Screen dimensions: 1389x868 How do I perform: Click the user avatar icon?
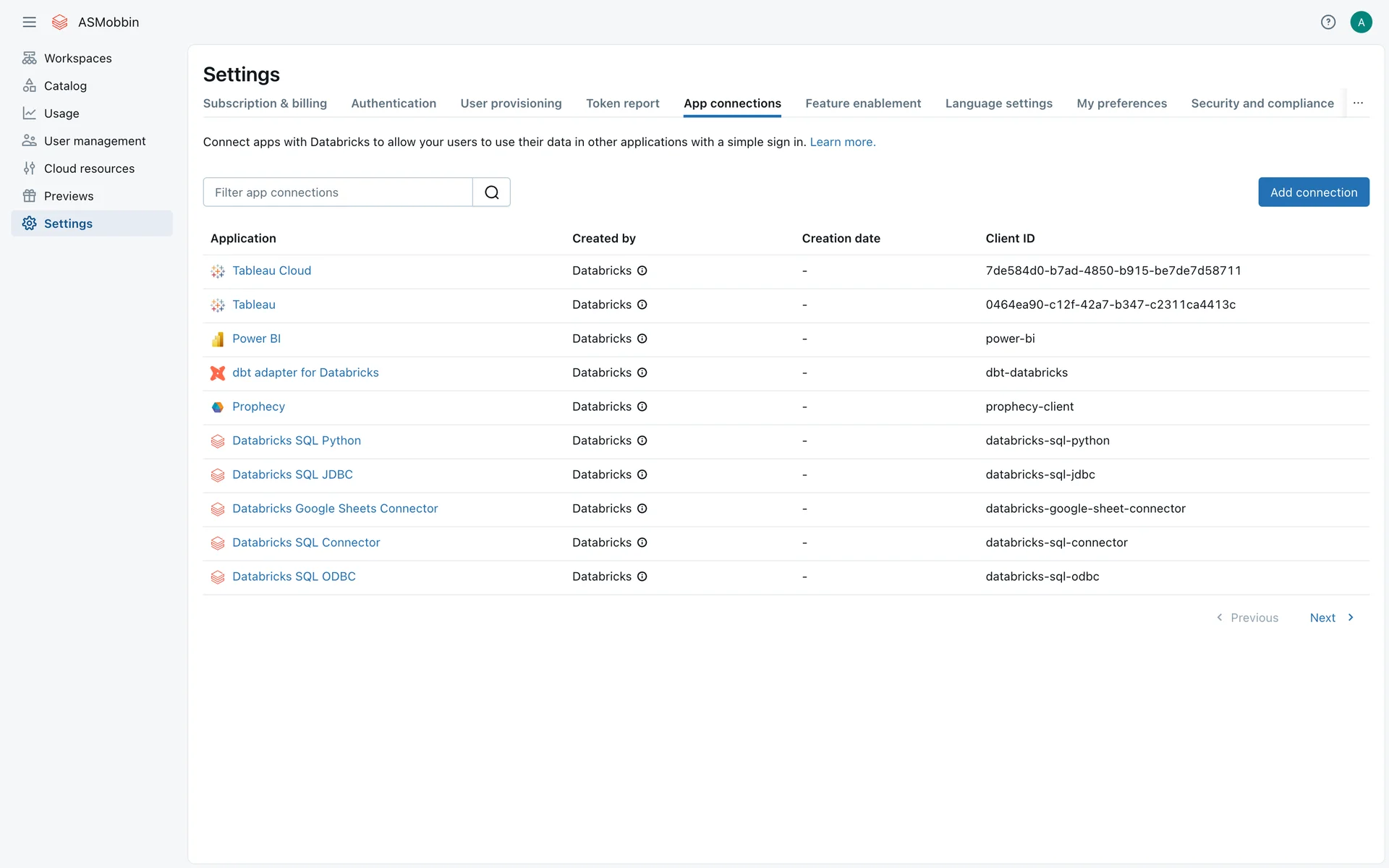[1361, 22]
